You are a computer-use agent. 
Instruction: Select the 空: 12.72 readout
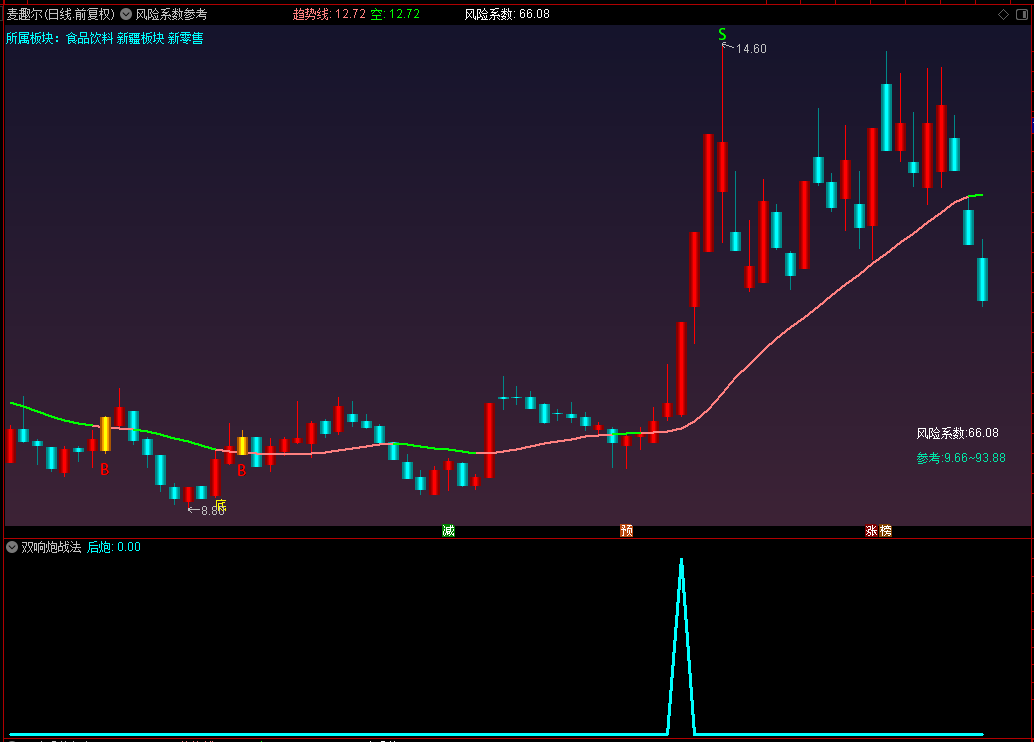click(395, 14)
